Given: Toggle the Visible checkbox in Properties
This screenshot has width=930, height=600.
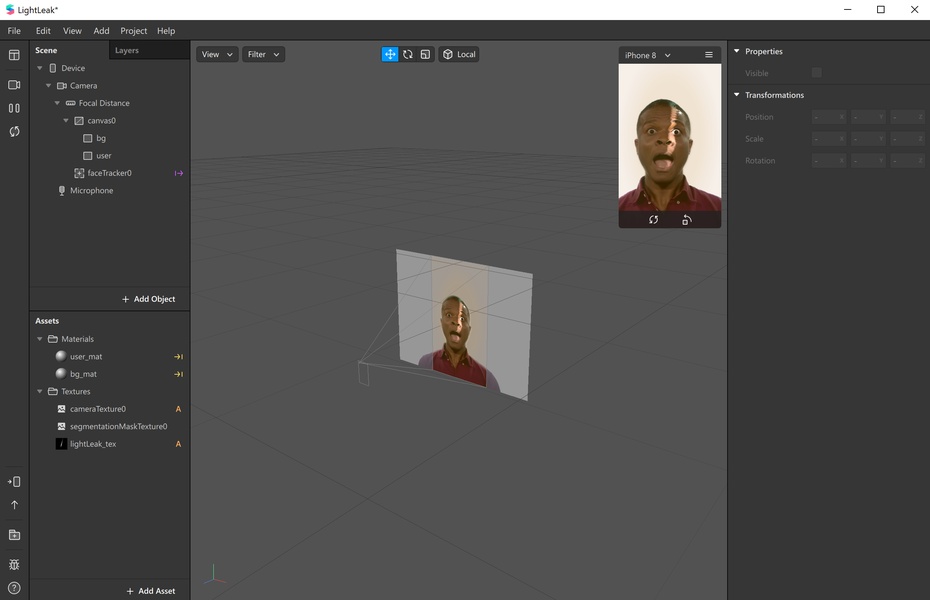Looking at the screenshot, I should [816, 73].
